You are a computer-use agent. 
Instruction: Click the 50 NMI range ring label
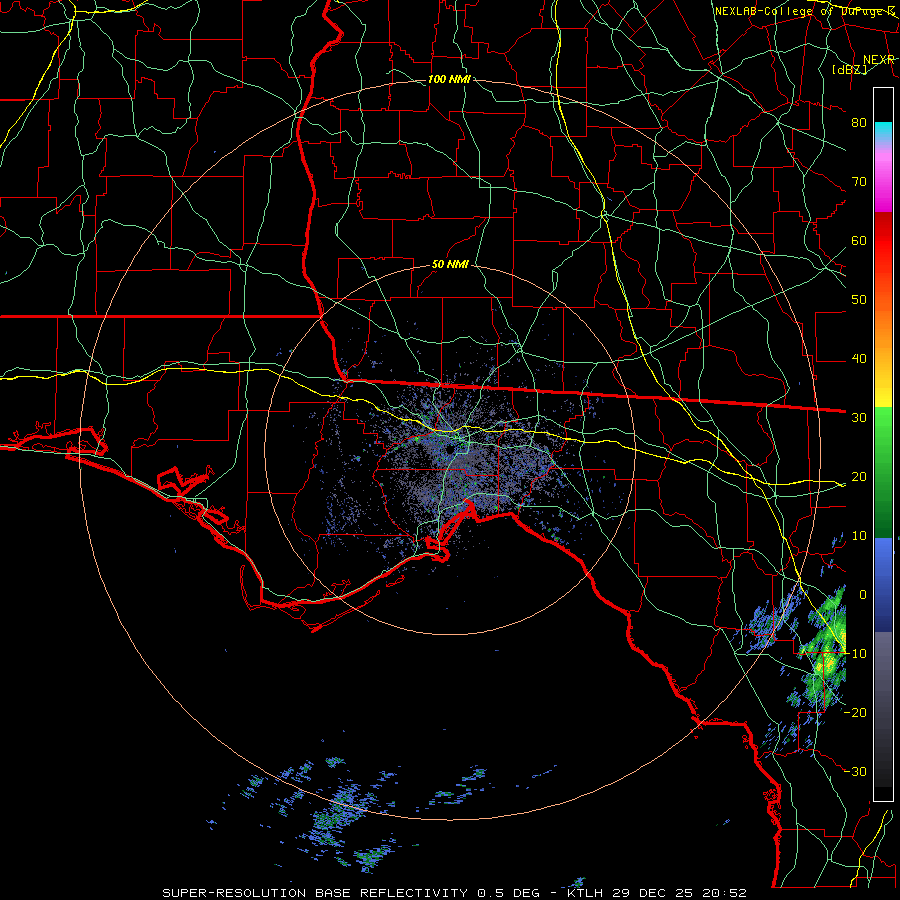(450, 265)
